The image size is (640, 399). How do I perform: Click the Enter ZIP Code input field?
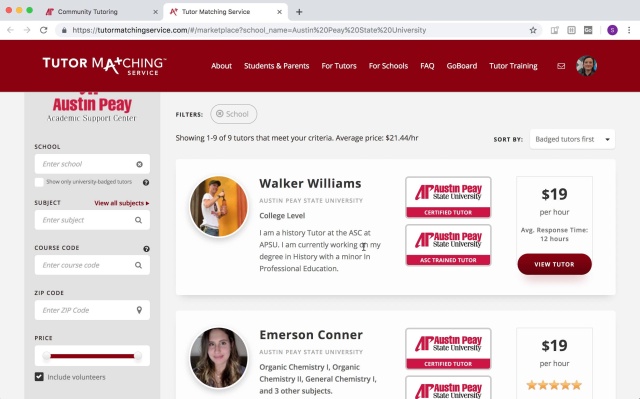[92, 310]
